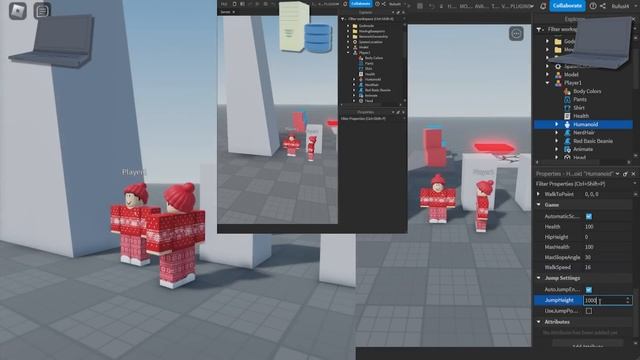Open the MO... tab in right Studio toolbar
Image resolution: width=640 pixels, height=360 pixels.
tap(465, 6)
